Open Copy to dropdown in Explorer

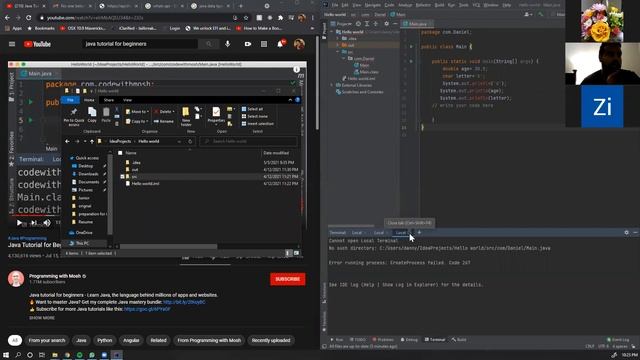click(x=137, y=121)
